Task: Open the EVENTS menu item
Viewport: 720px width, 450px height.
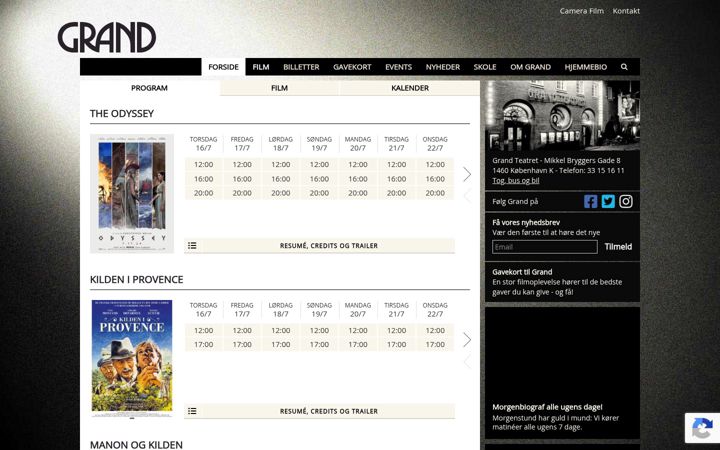Action: (399, 67)
